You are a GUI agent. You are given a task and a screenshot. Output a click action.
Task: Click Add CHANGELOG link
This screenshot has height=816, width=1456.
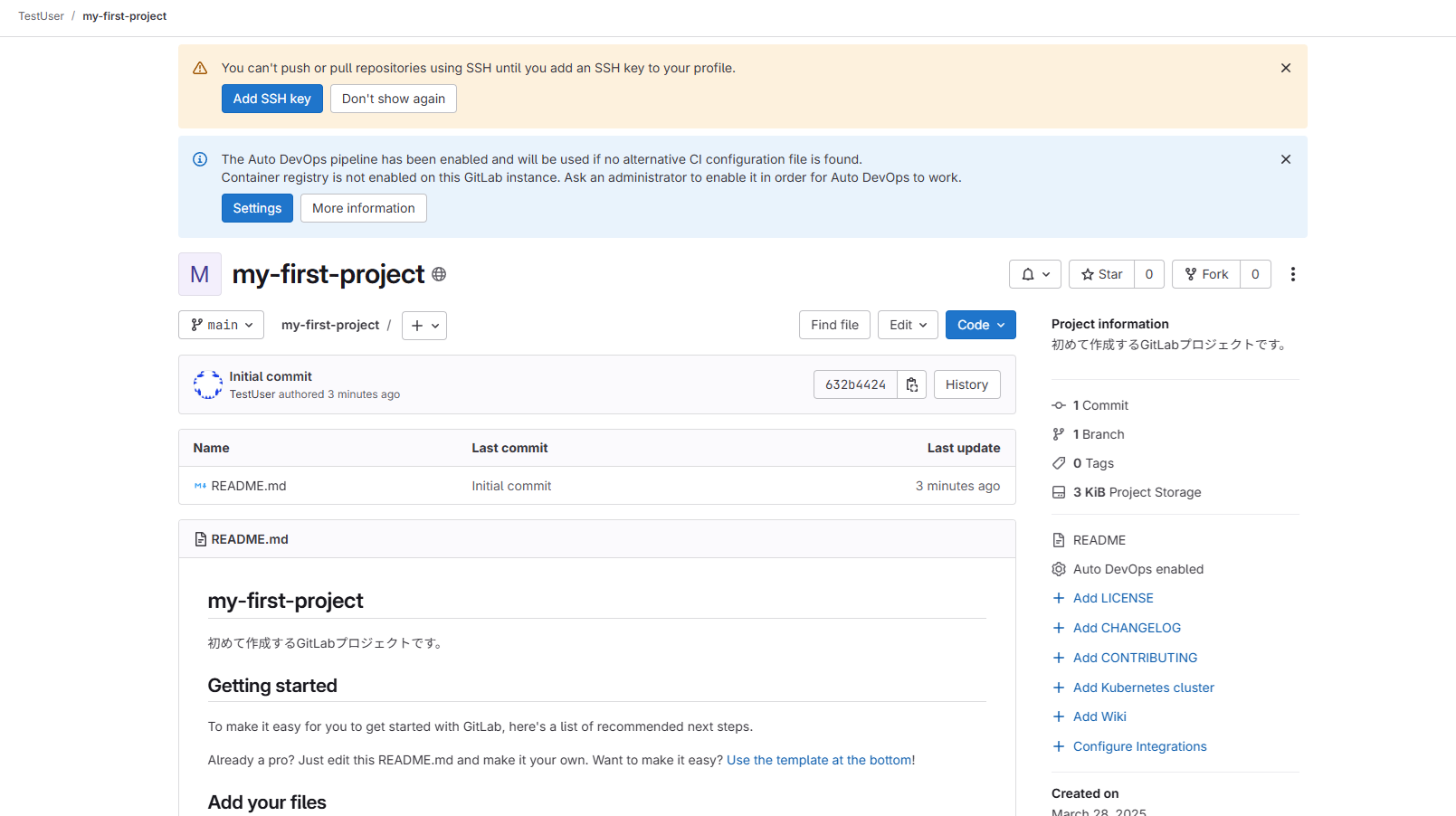point(1127,628)
